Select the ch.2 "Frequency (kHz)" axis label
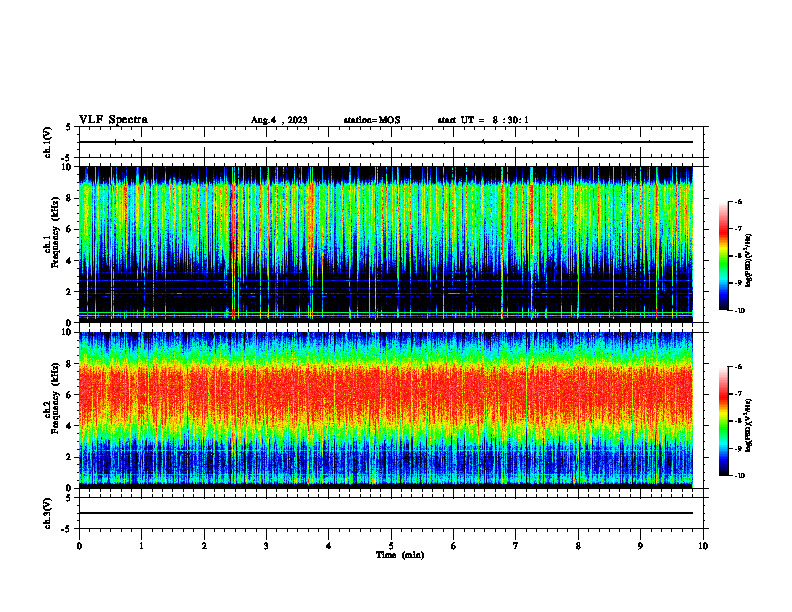 (55, 397)
